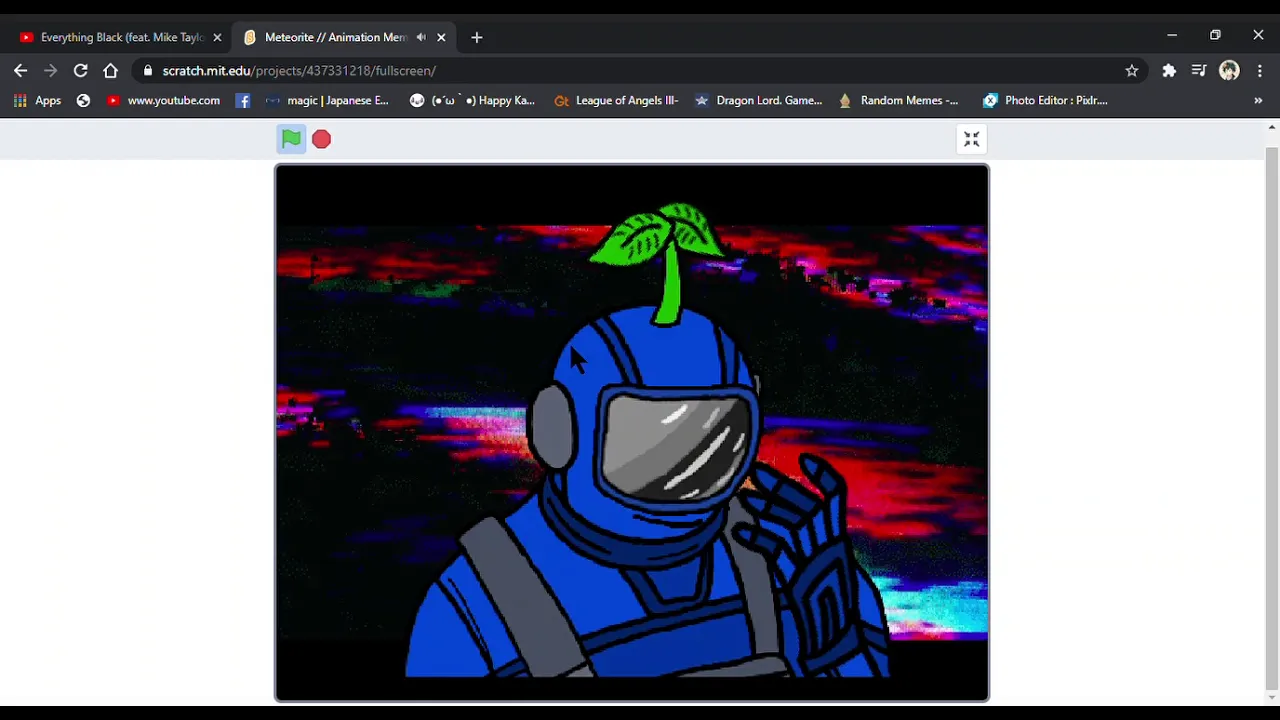This screenshot has width=1280, height=720.
Task: Close the Meteorite Animation Meme tab
Action: click(441, 37)
